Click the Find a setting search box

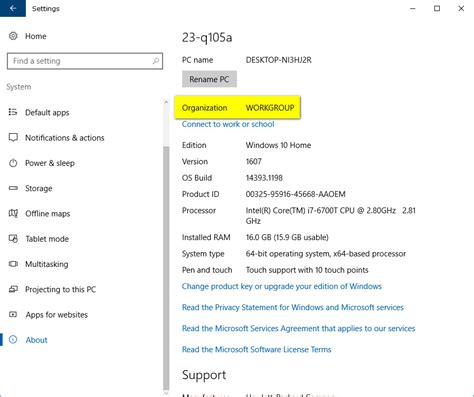(x=85, y=61)
